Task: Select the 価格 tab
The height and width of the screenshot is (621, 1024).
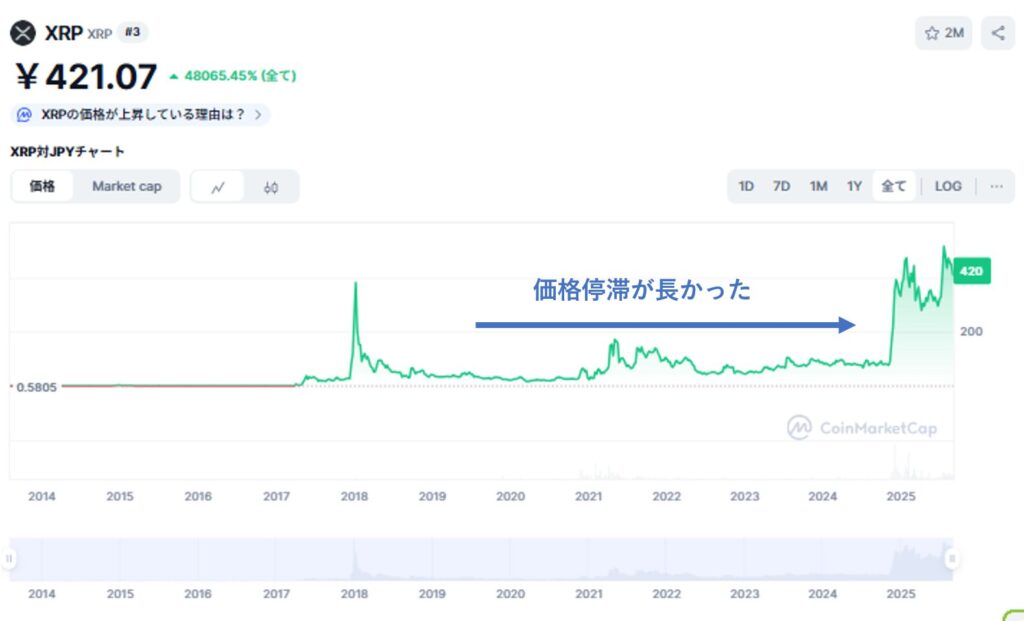Action: click(x=42, y=186)
